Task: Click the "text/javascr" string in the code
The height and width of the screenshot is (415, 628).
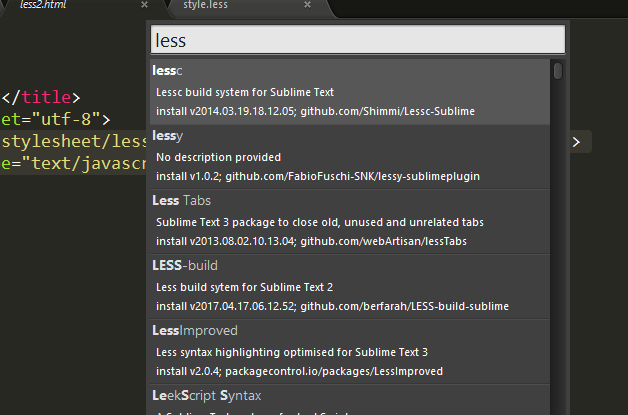Action: click(x=84, y=163)
